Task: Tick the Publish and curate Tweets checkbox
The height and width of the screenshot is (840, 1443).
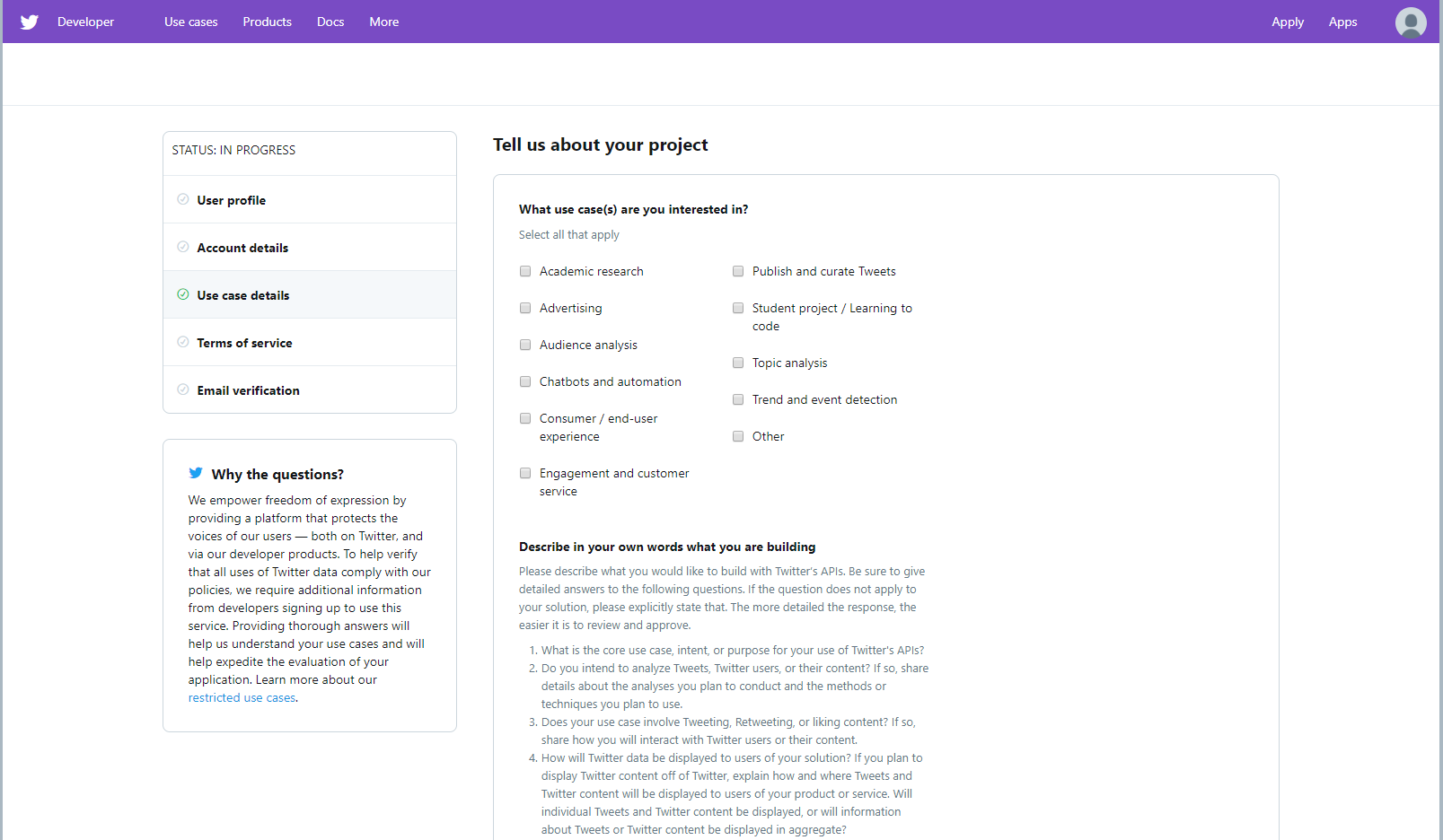Action: pyautogui.click(x=738, y=271)
